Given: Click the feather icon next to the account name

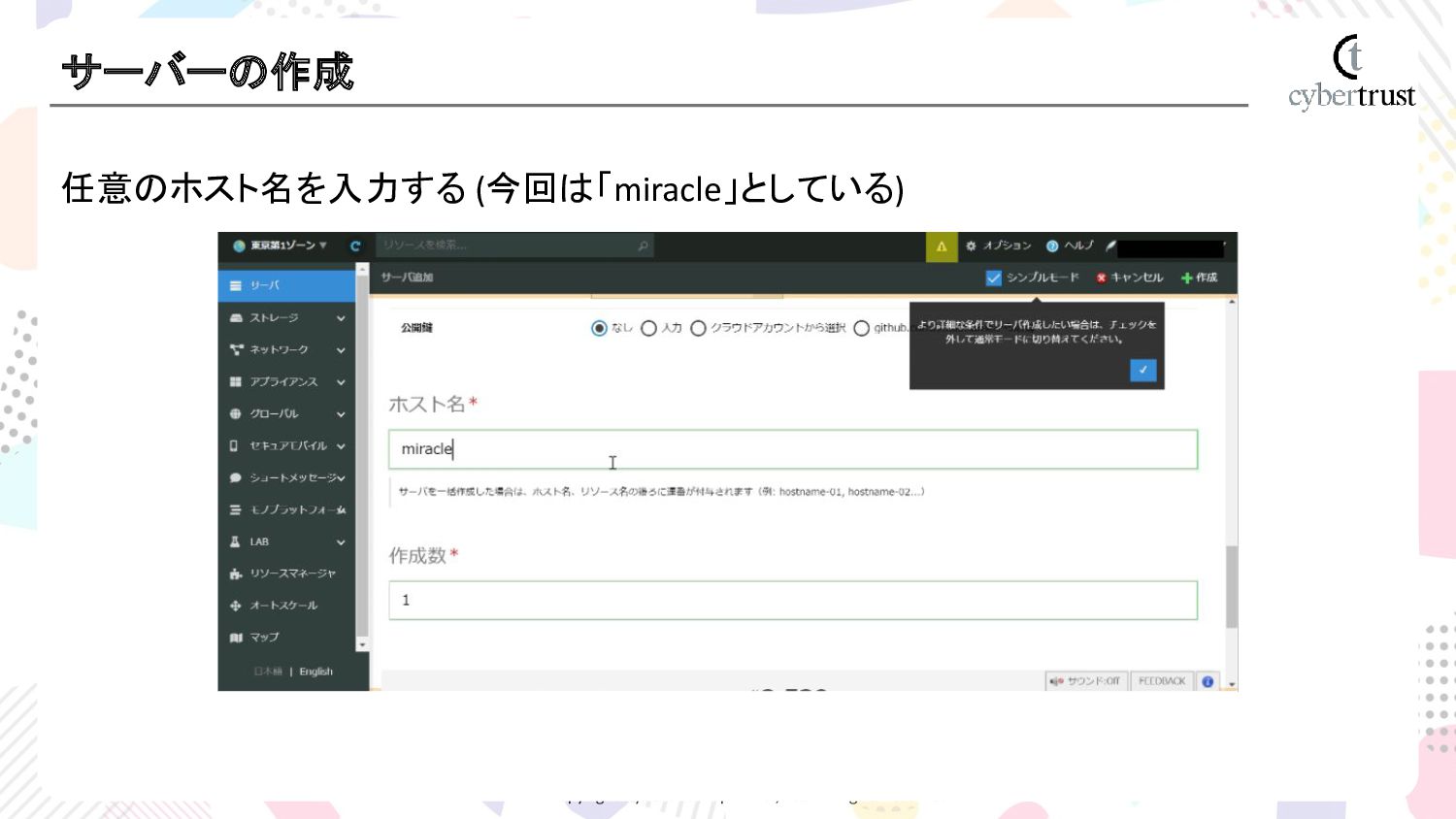Looking at the screenshot, I should click(1110, 246).
